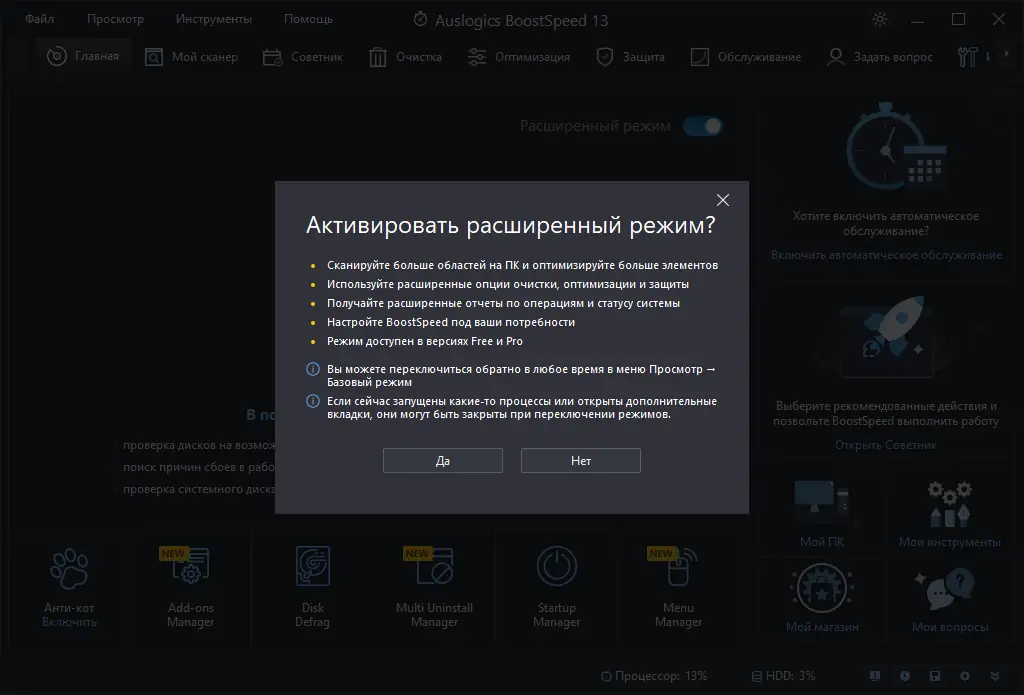1024x695 pixels.
Task: Switch to the Главная tab
Action: pyautogui.click(x=83, y=57)
